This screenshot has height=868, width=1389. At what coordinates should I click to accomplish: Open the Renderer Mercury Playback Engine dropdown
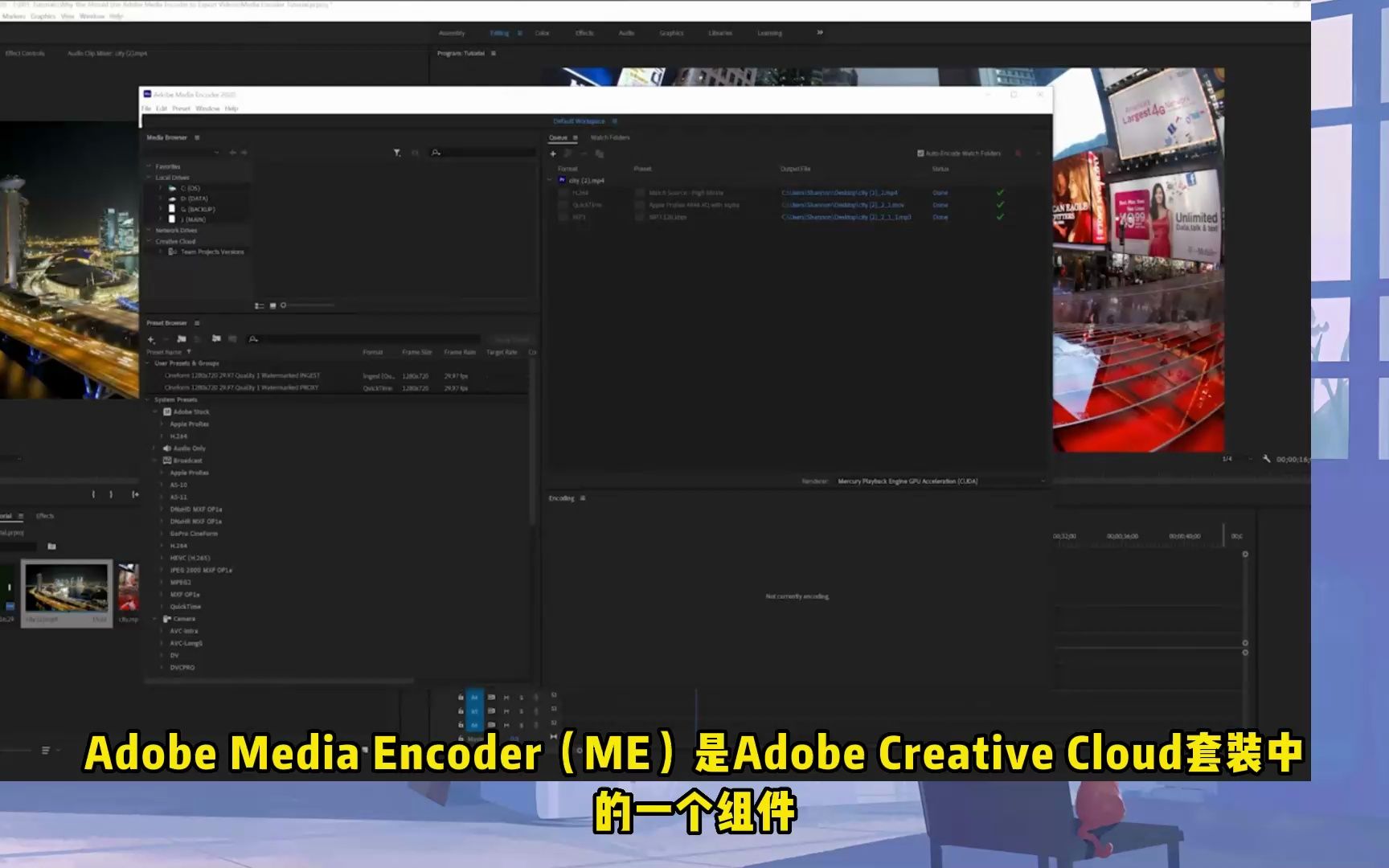coord(941,481)
